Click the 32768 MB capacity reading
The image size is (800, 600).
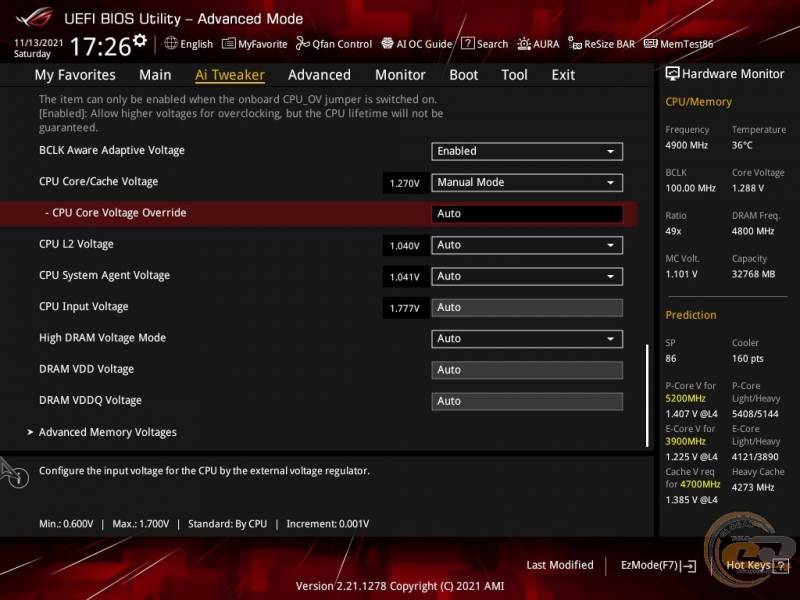(754, 274)
